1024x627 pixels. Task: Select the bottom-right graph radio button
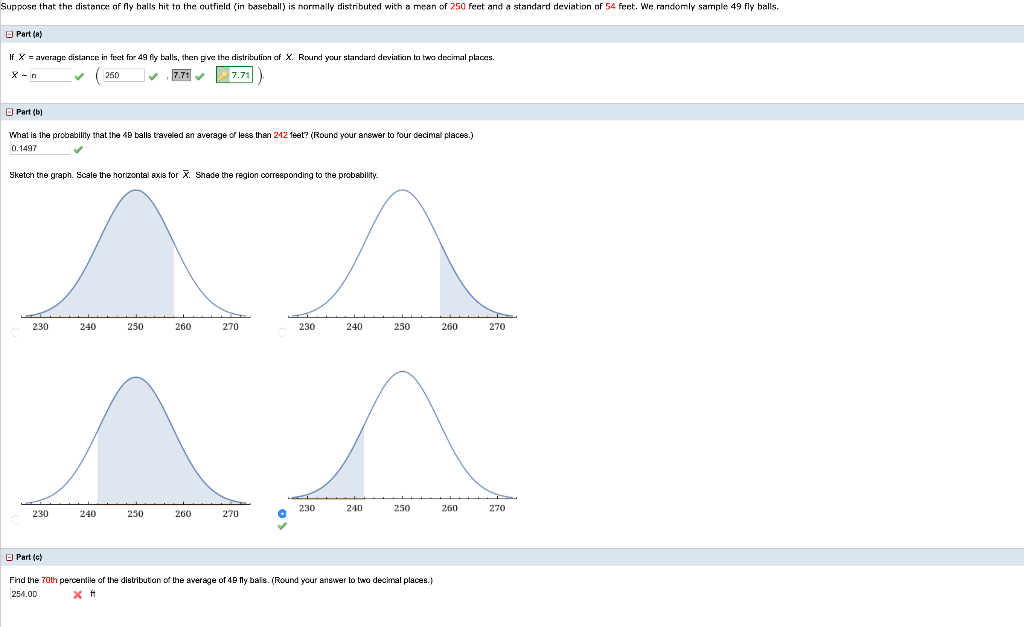[x=281, y=513]
